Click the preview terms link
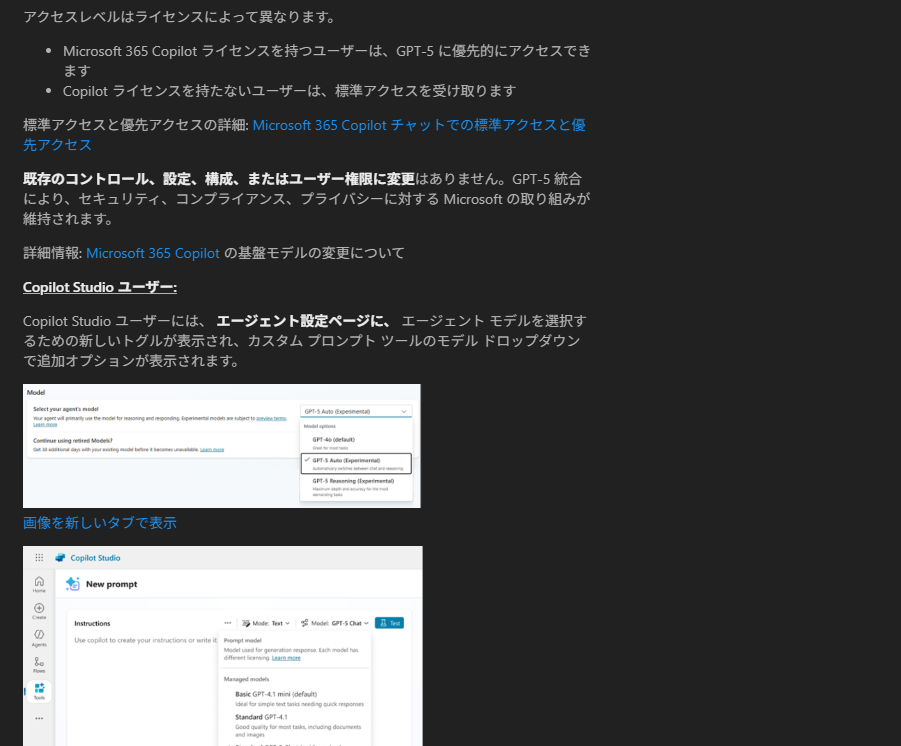 click(x=271, y=418)
